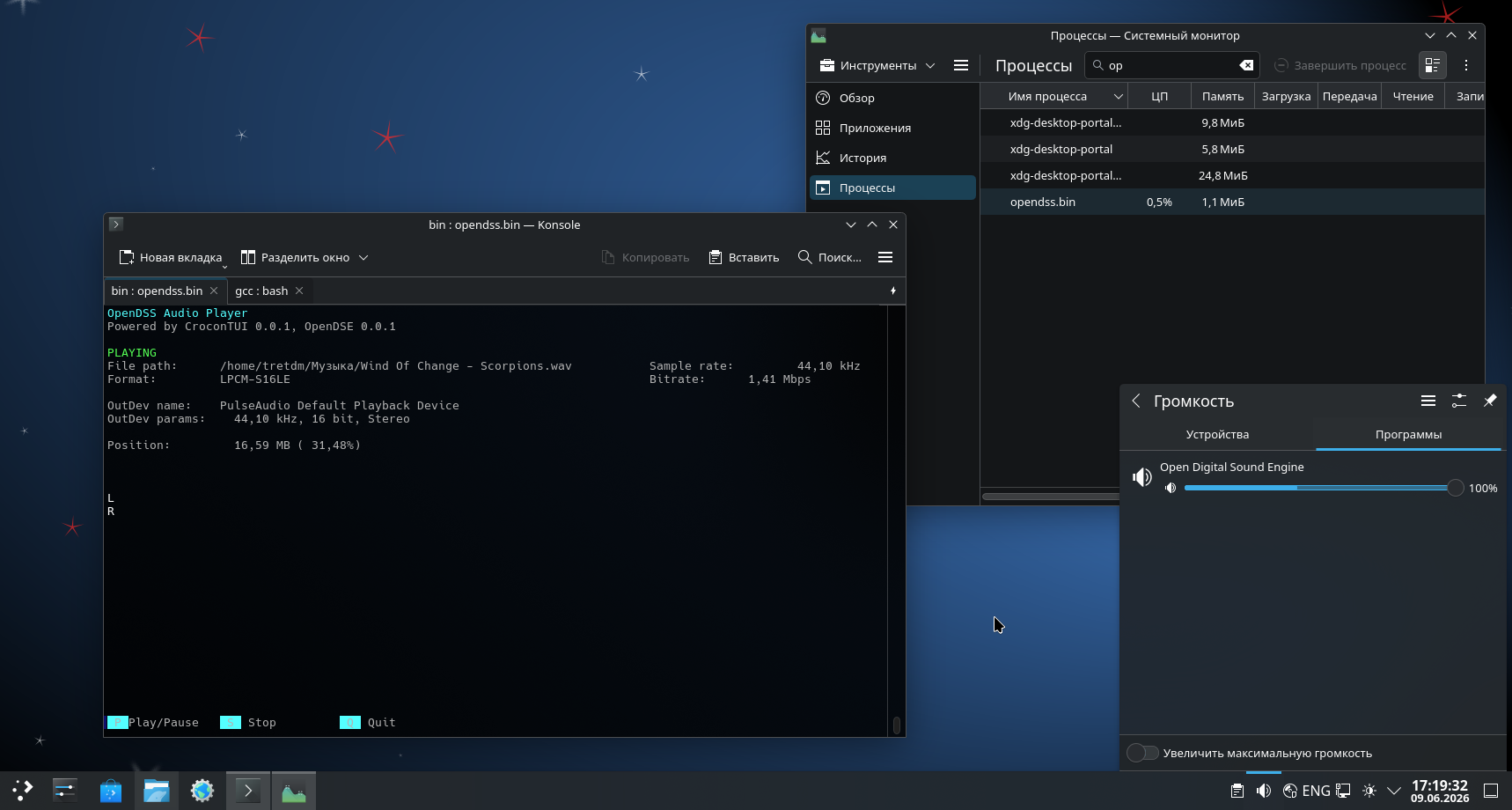Switch to Konsole from taskbar

coord(248,791)
